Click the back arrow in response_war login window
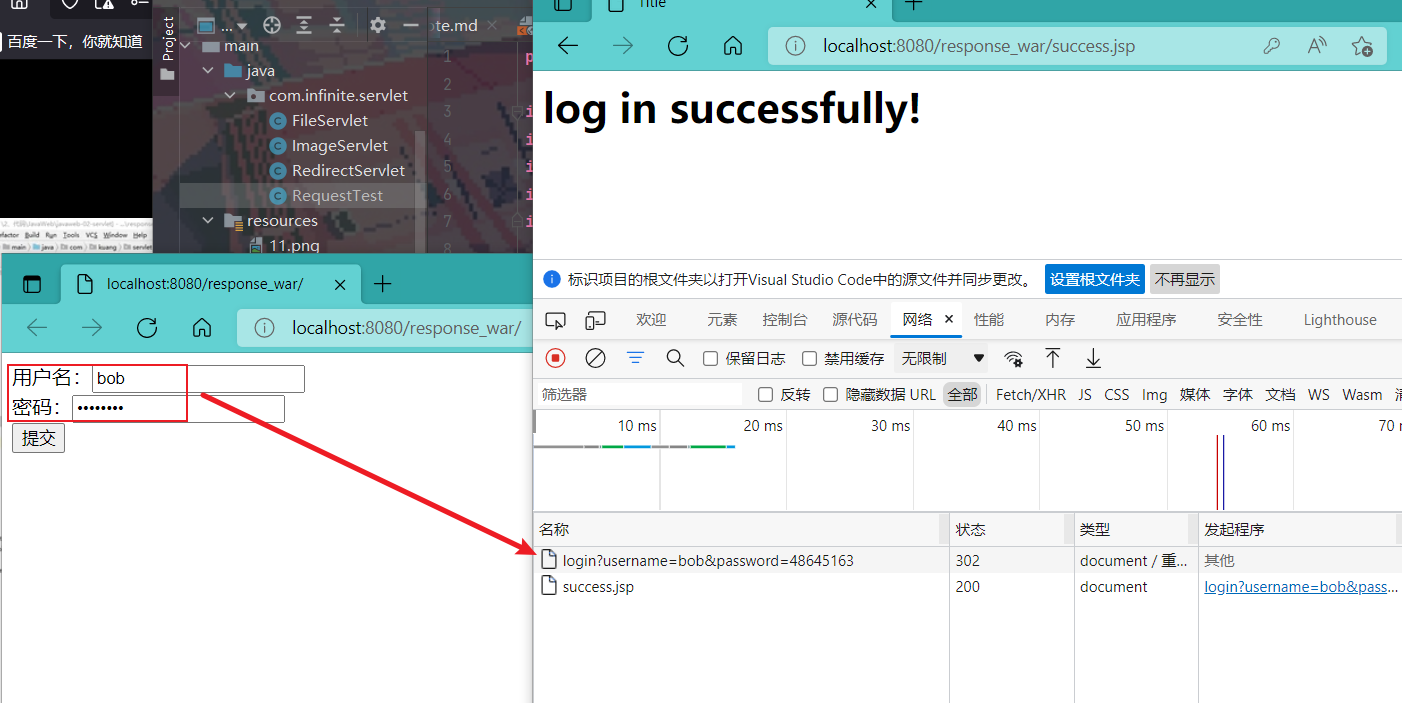The image size is (1402, 703). [37, 328]
